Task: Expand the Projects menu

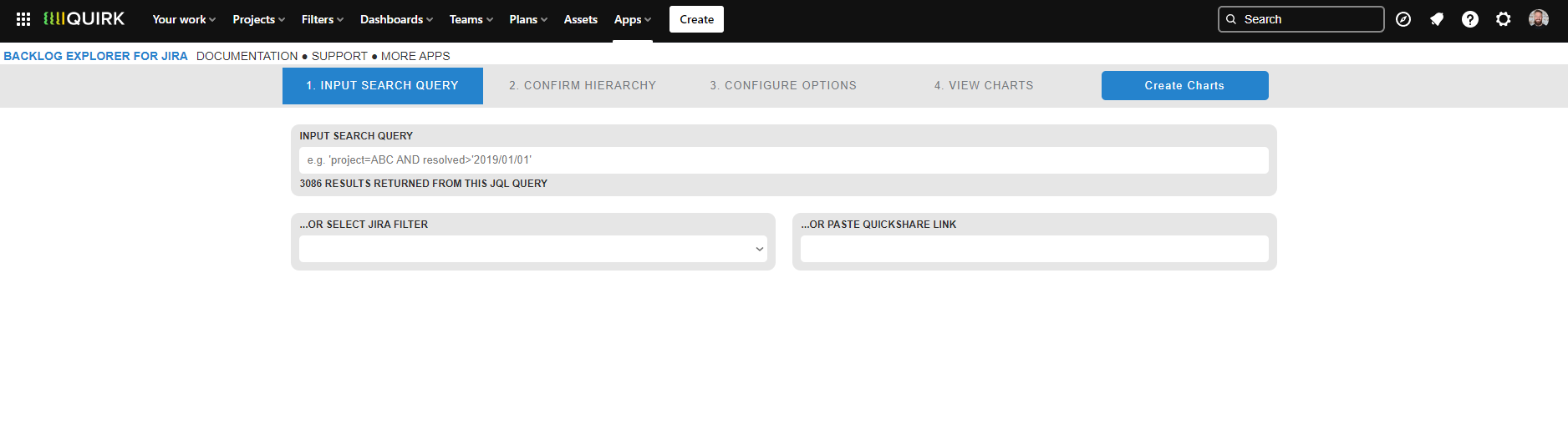Action: tap(258, 19)
